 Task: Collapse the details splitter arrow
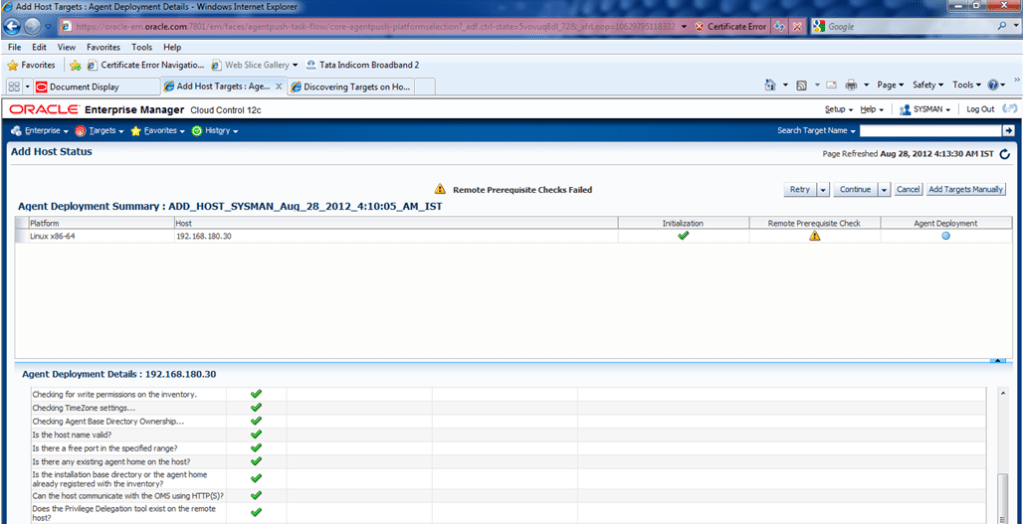coord(998,360)
